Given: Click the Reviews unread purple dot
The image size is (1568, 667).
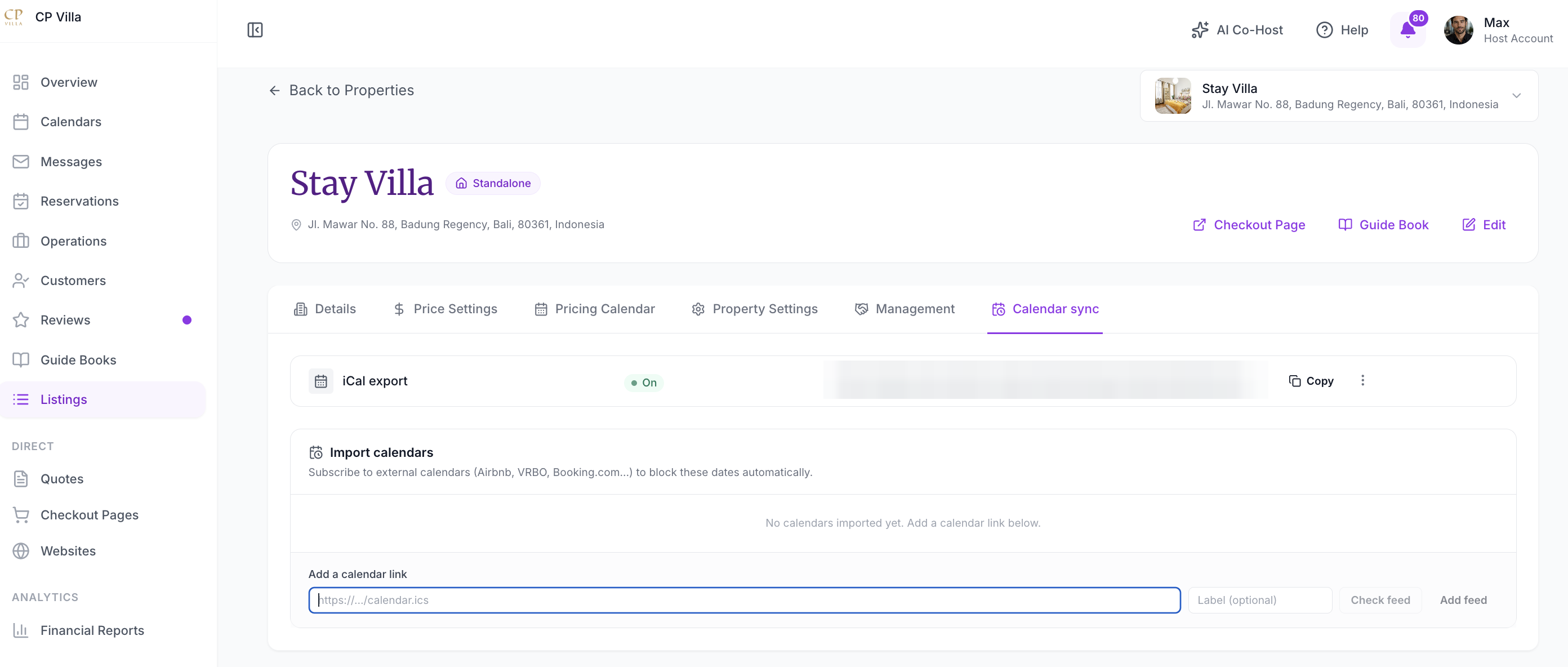Looking at the screenshot, I should pos(187,320).
